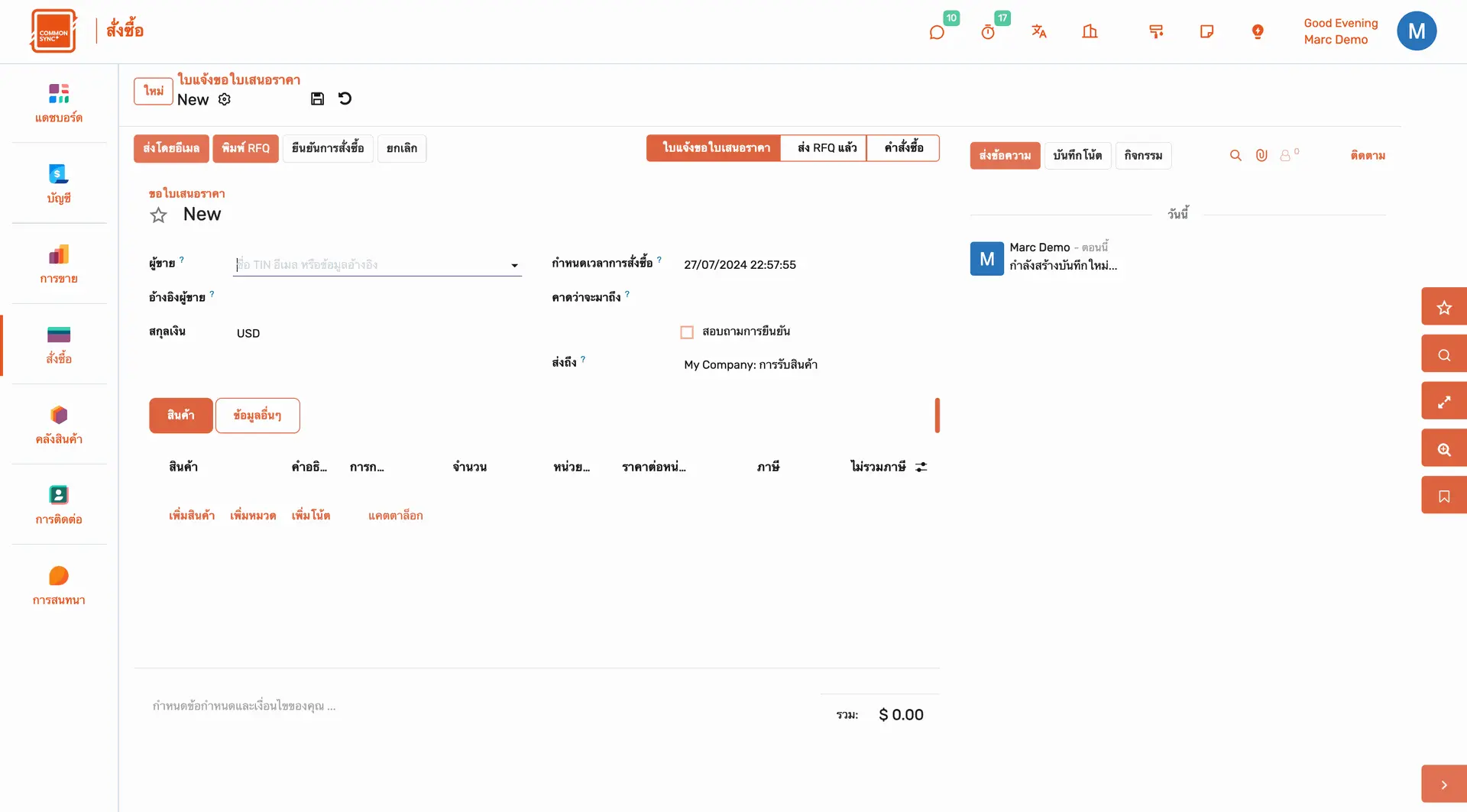Click the discard changes undo icon
The height and width of the screenshot is (812, 1467).
point(345,99)
